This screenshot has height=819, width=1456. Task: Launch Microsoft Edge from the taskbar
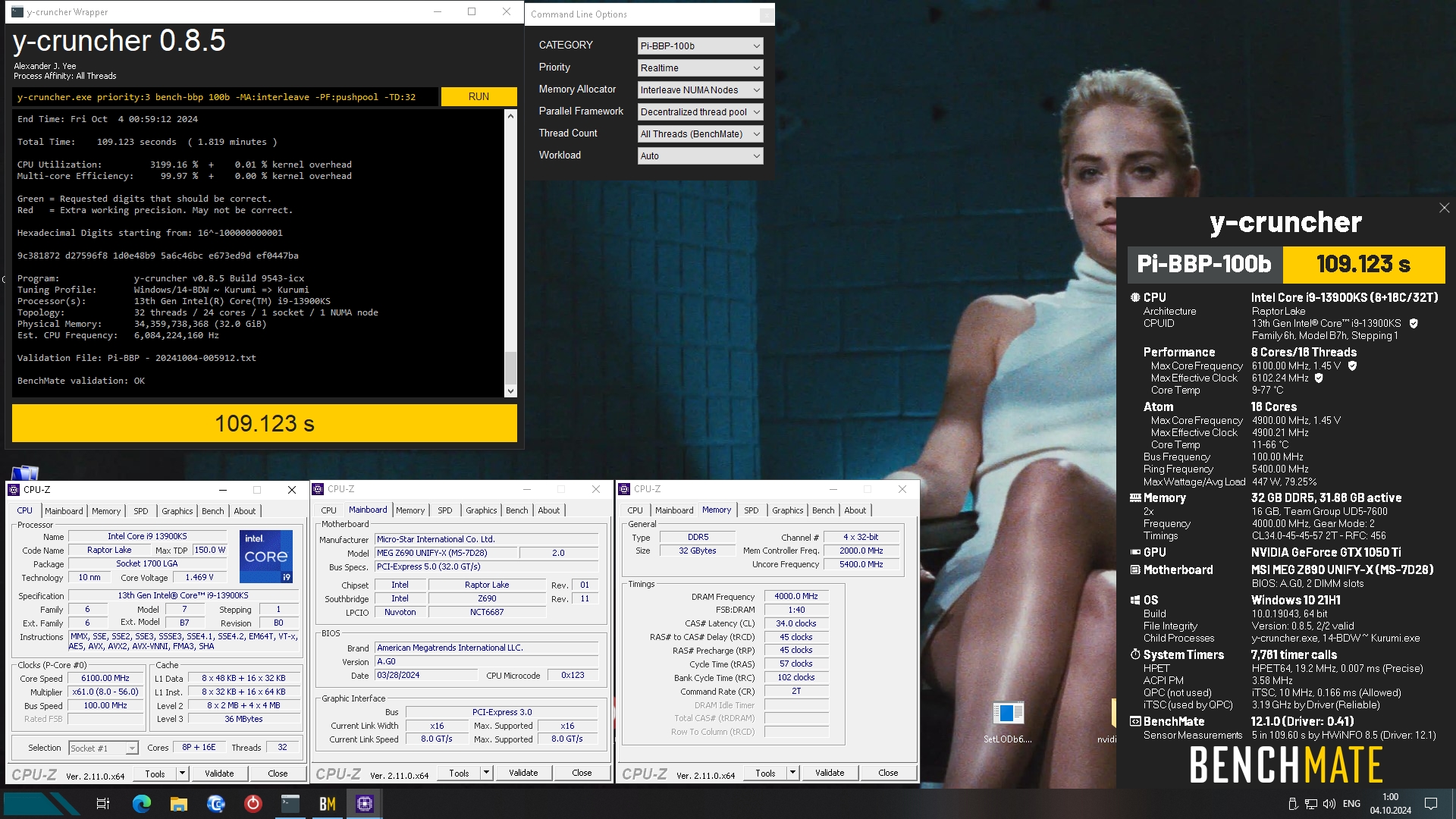142,804
